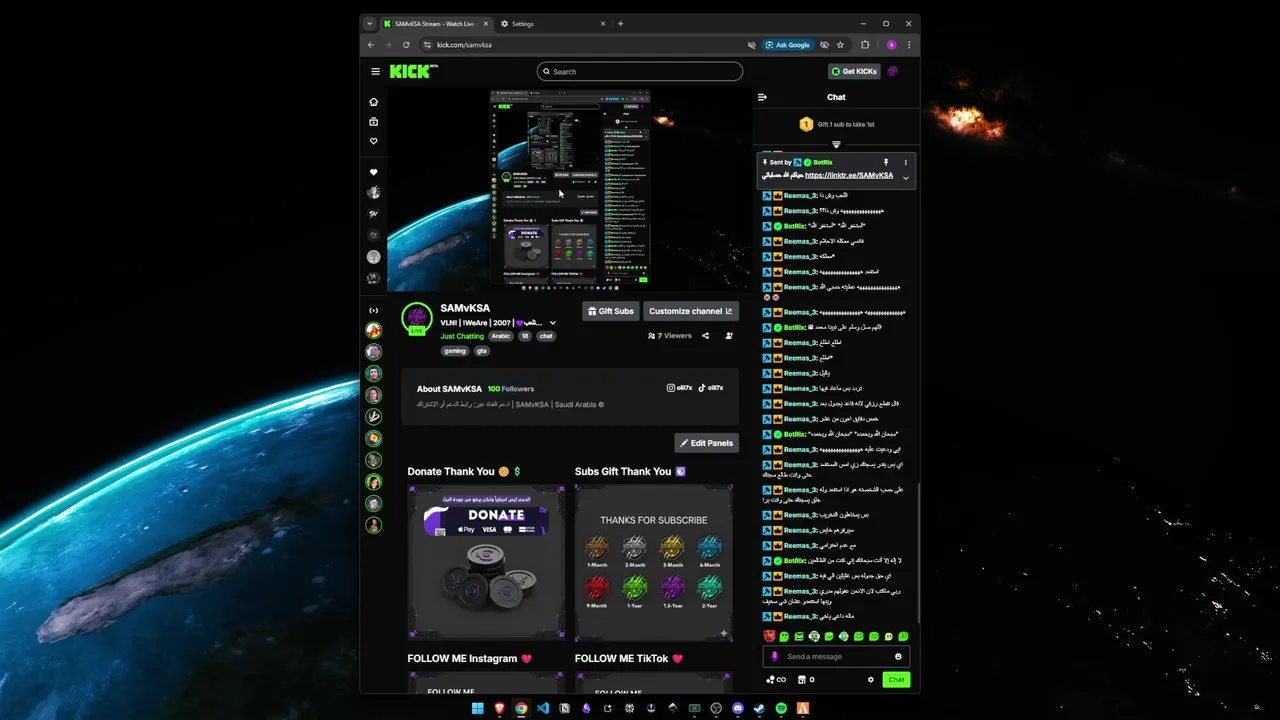1280x720 pixels.
Task: Open the profile avatar in Kick header
Action: pyautogui.click(x=893, y=71)
